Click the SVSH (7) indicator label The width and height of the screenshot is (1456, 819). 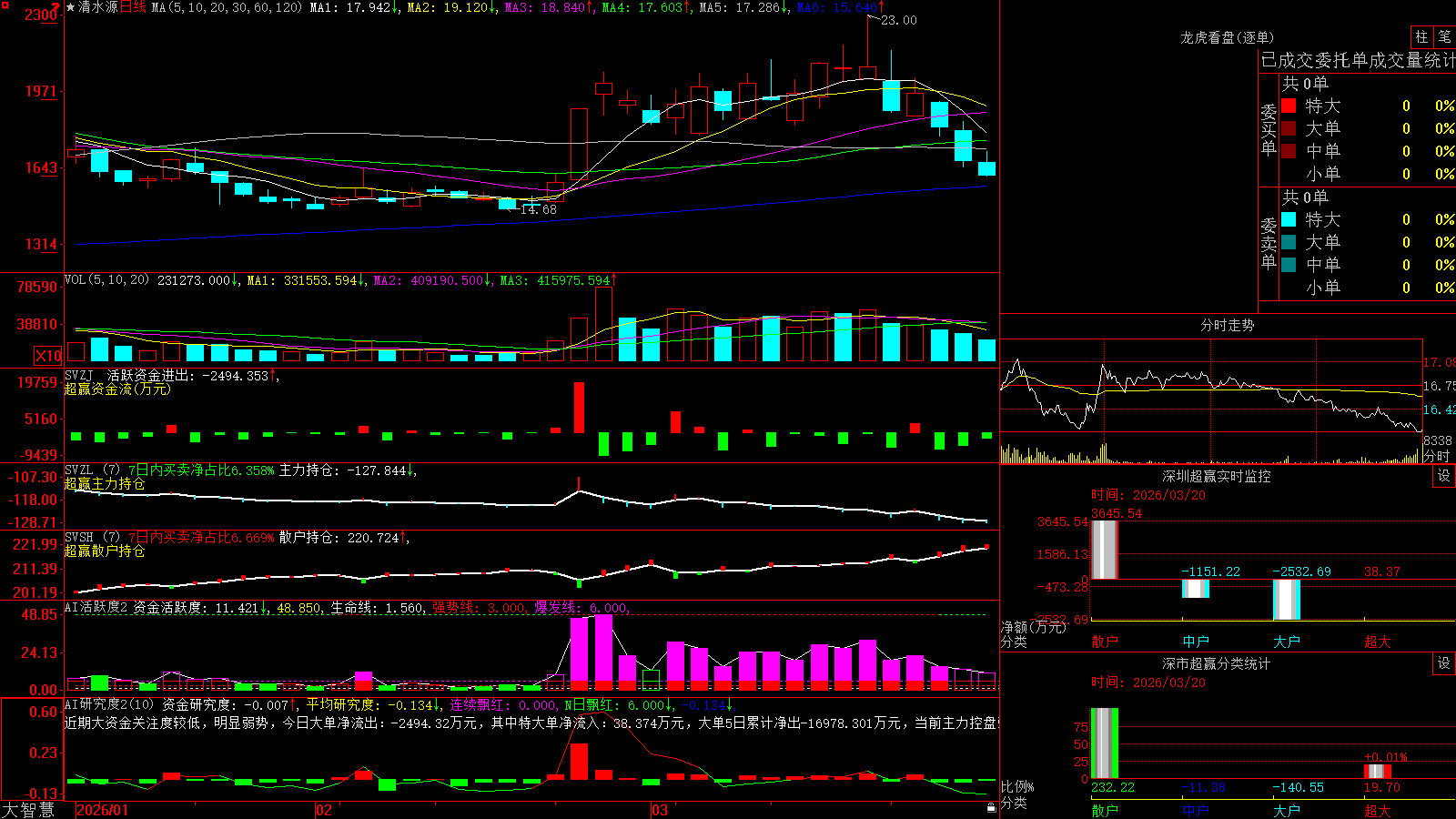(x=92, y=538)
